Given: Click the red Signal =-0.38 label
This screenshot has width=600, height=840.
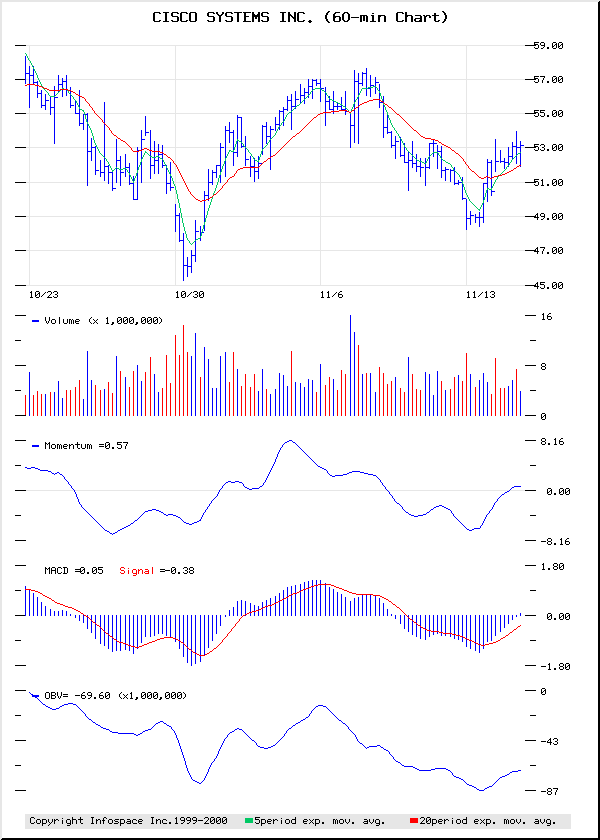Looking at the screenshot, I should click(x=156, y=571).
